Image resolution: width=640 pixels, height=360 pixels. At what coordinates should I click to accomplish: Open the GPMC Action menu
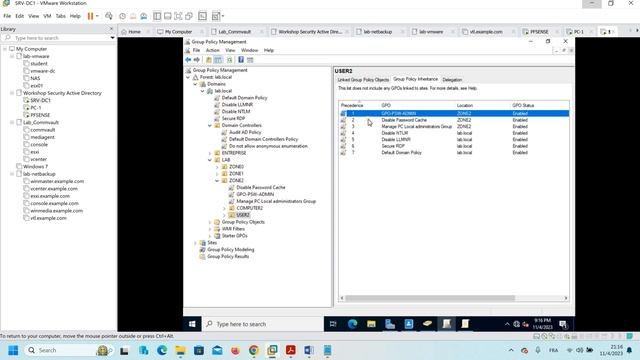pos(212,50)
